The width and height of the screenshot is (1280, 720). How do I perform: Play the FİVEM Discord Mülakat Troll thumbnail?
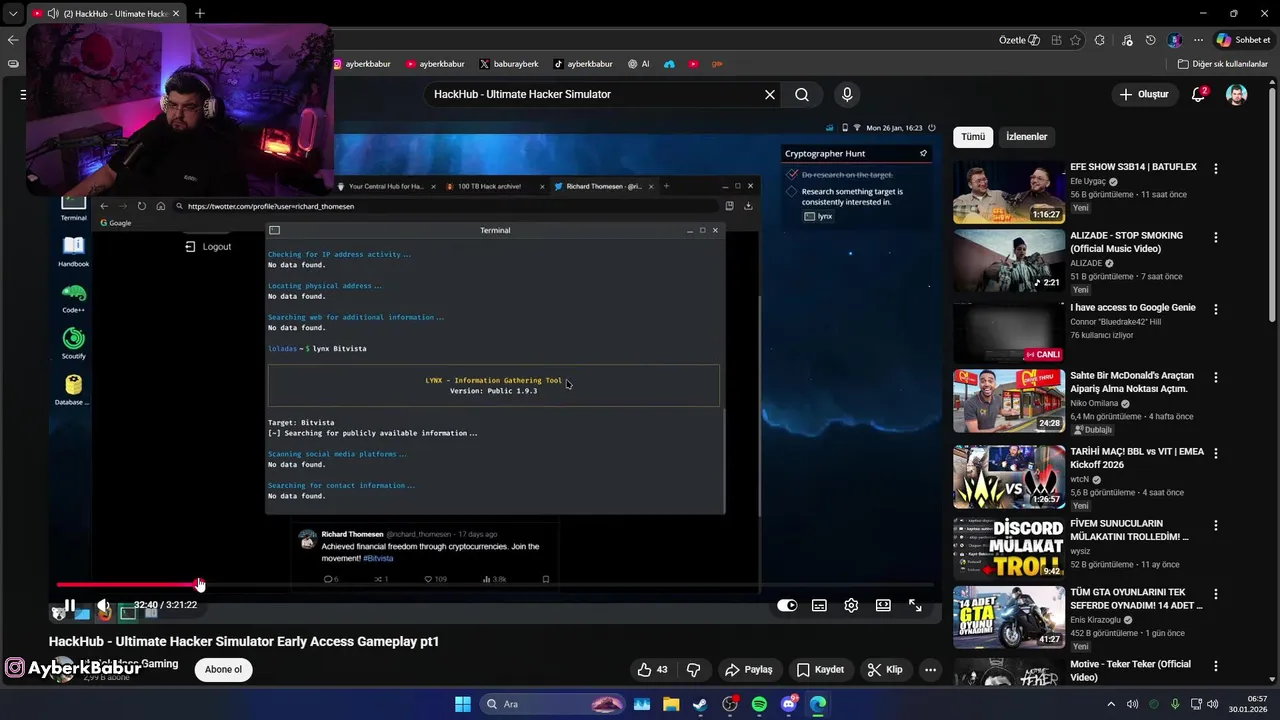point(1009,548)
